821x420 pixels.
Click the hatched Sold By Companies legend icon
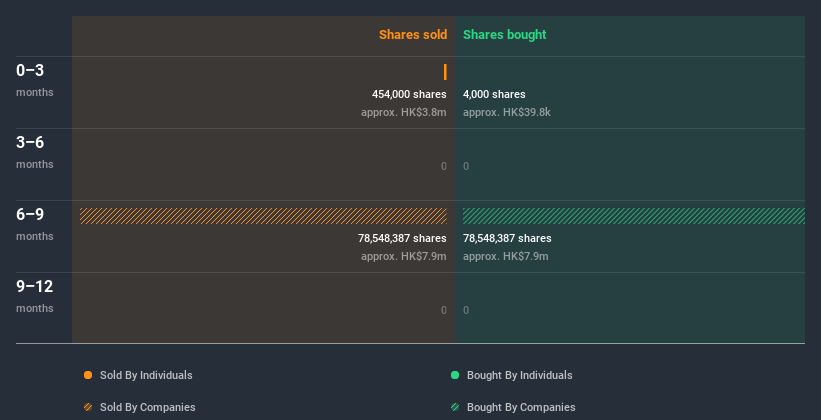tap(88, 407)
